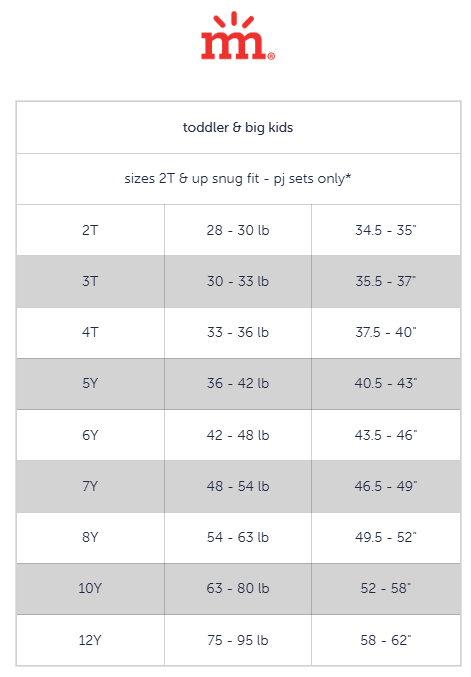Select the 5Y size cell
Image resolution: width=471 pixels, height=677 pixels.
[90, 383]
